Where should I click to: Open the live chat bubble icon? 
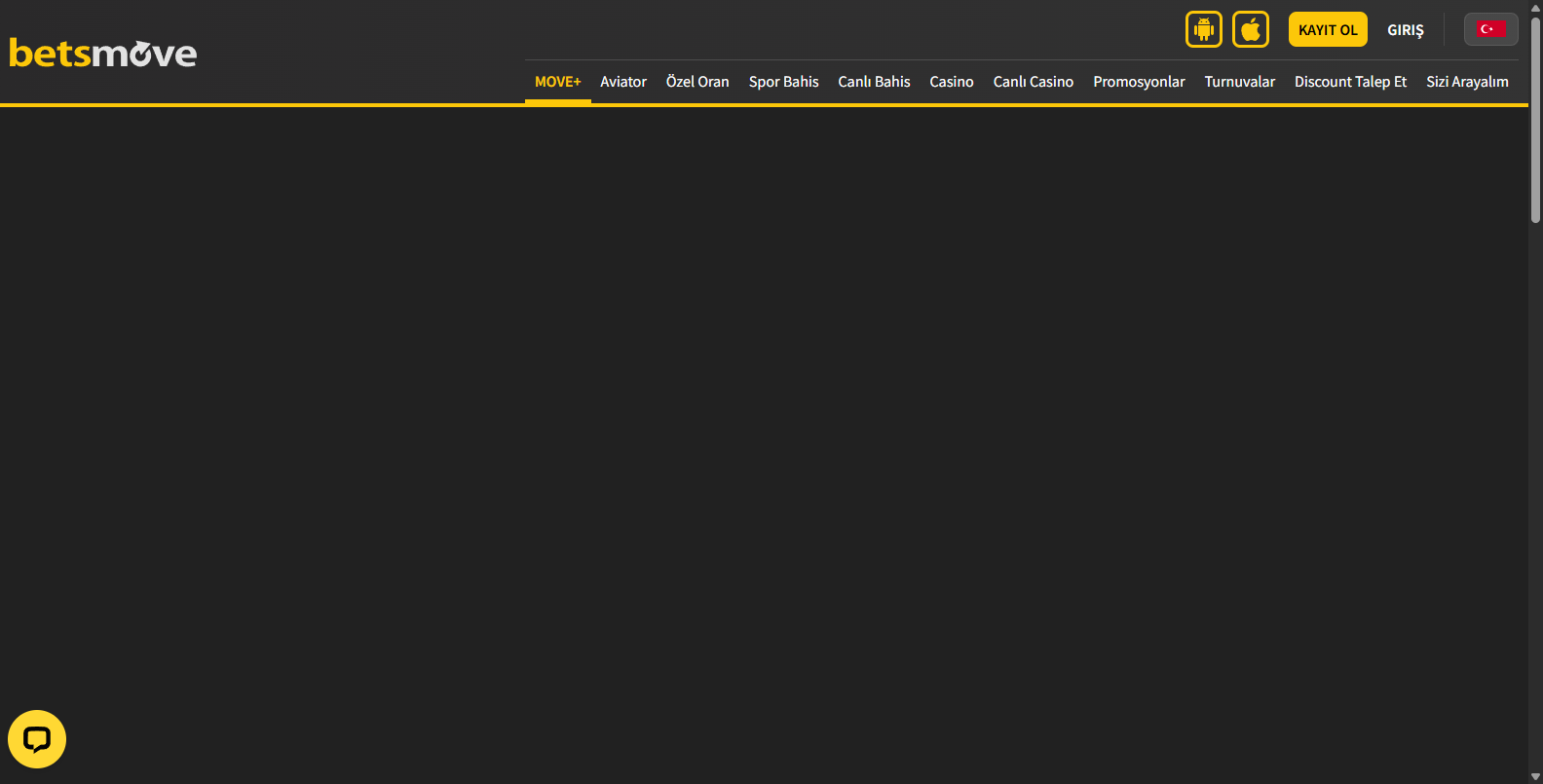[37, 739]
